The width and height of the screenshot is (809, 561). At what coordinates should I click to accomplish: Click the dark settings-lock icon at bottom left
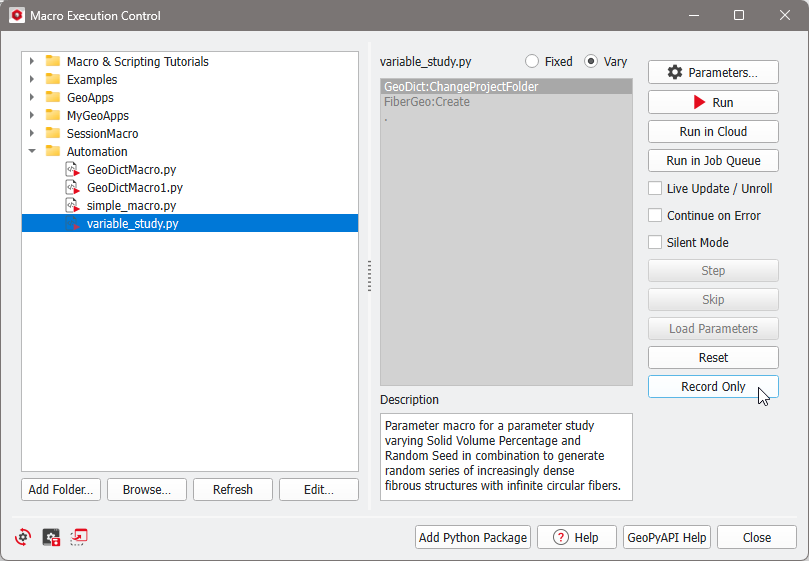pyautogui.click(x=51, y=537)
